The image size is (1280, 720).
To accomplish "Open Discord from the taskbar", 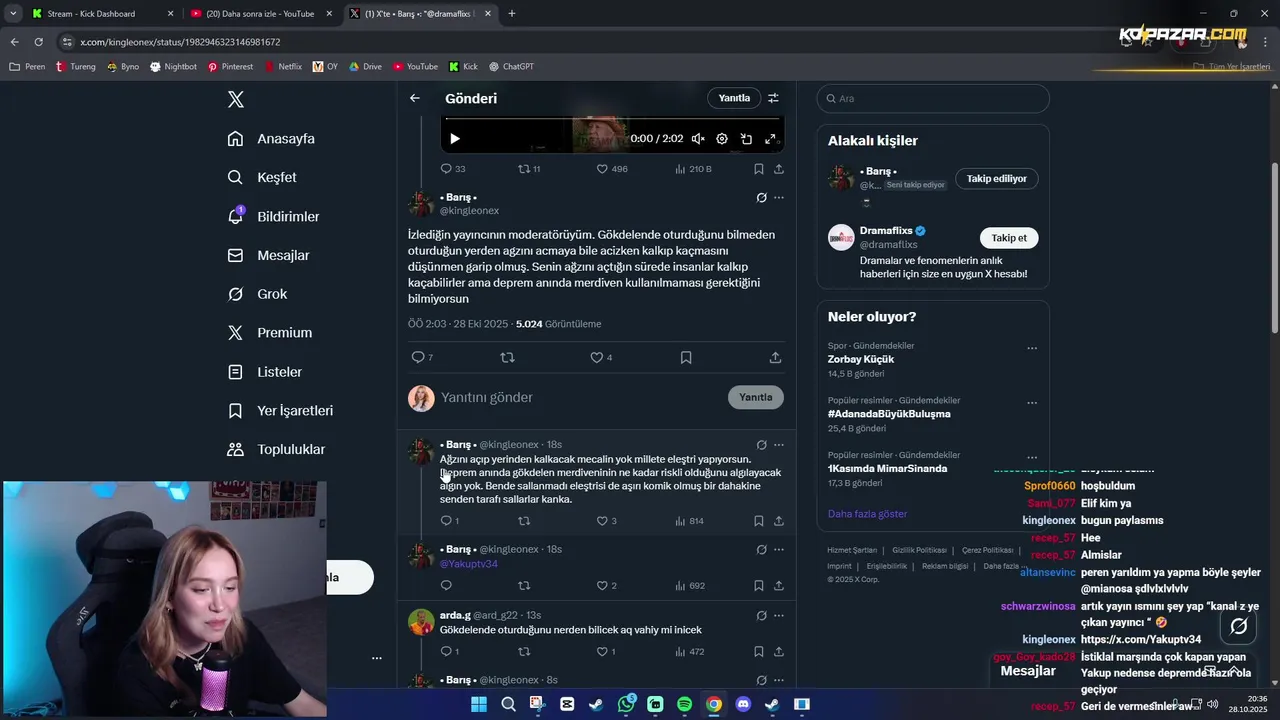I will 743,704.
